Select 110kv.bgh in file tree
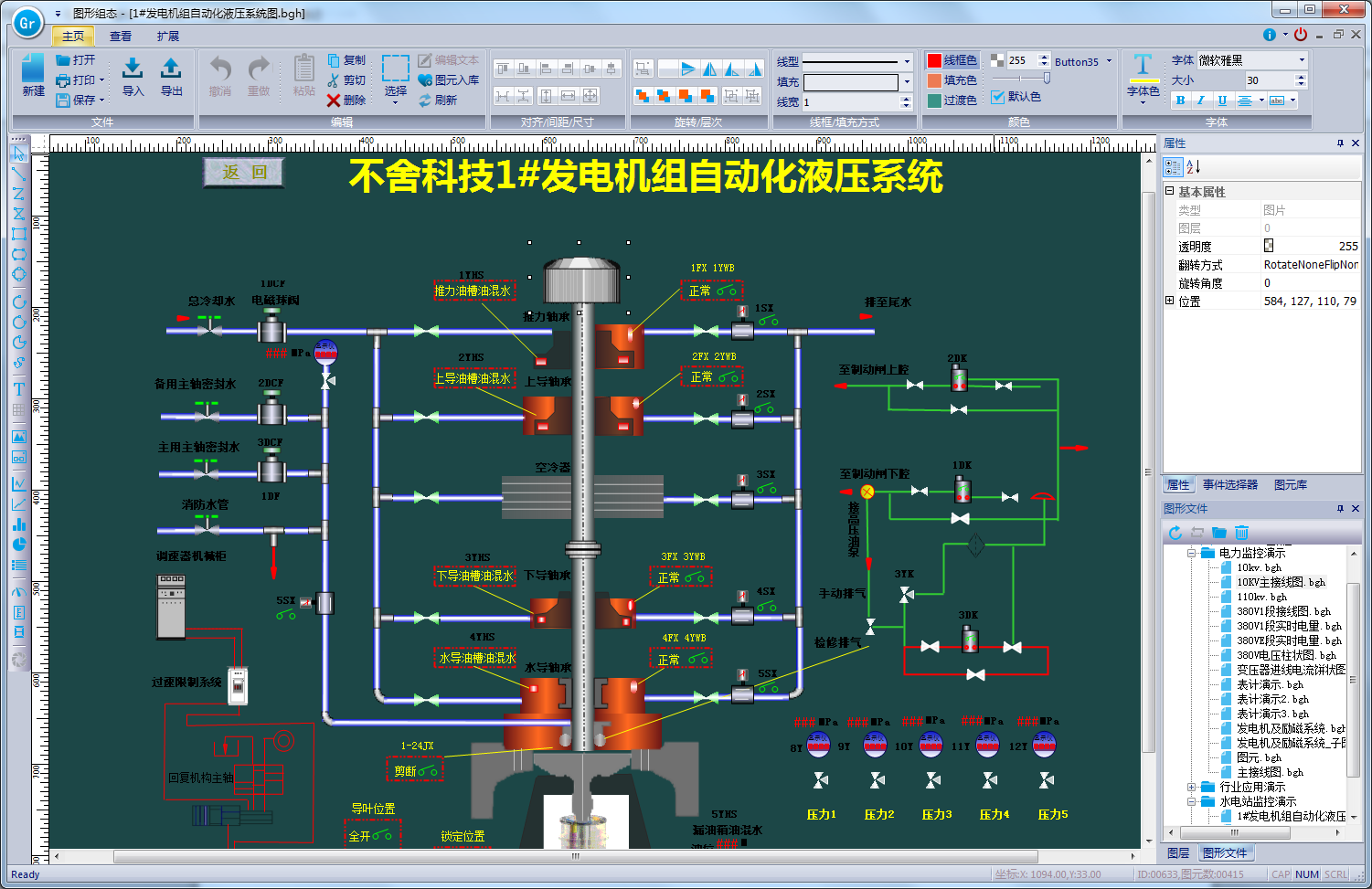1372x889 pixels. 1261,597
